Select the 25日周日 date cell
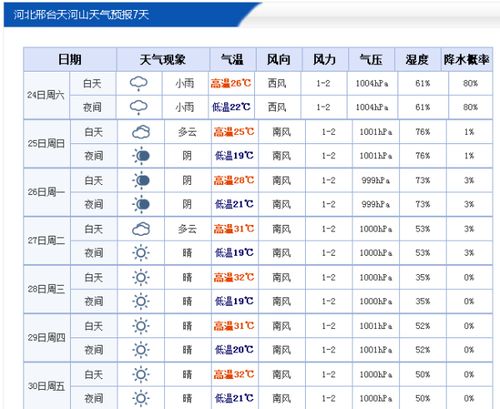 [46, 144]
